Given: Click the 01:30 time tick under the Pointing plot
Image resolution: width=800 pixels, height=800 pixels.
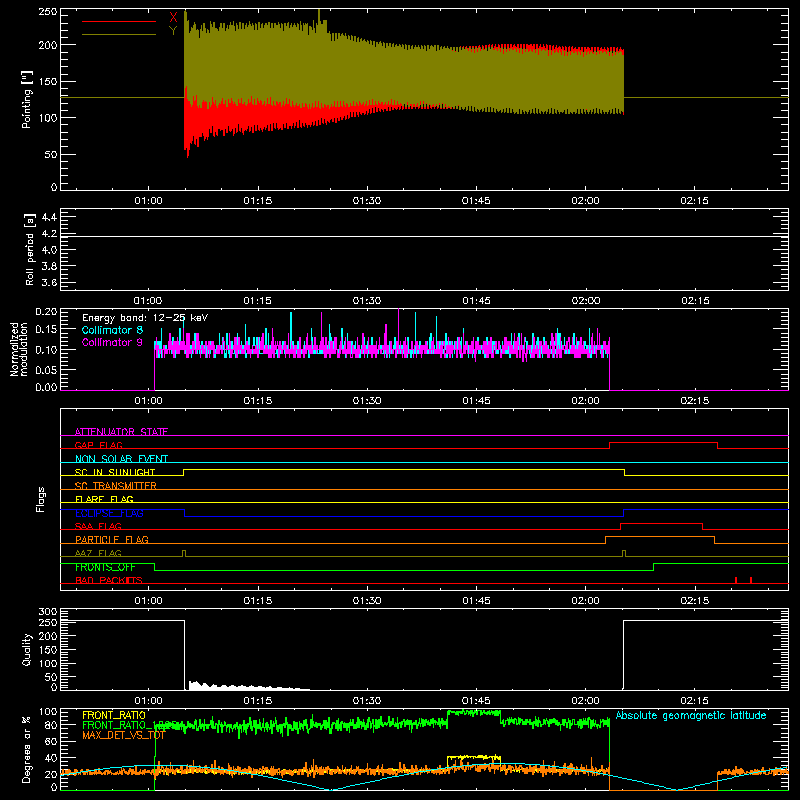Looking at the screenshot, I should pos(367,201).
